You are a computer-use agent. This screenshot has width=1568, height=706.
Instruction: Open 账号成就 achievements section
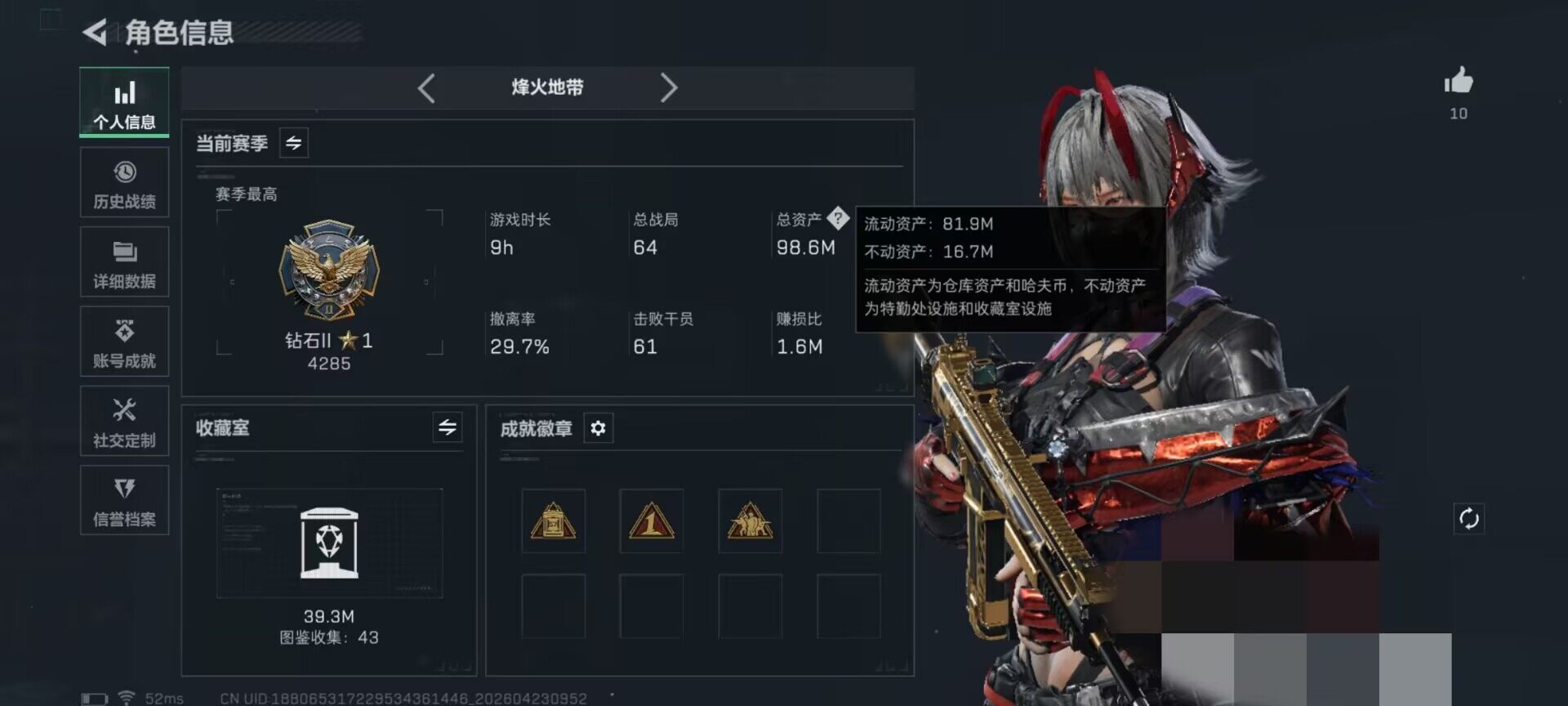[x=124, y=342]
